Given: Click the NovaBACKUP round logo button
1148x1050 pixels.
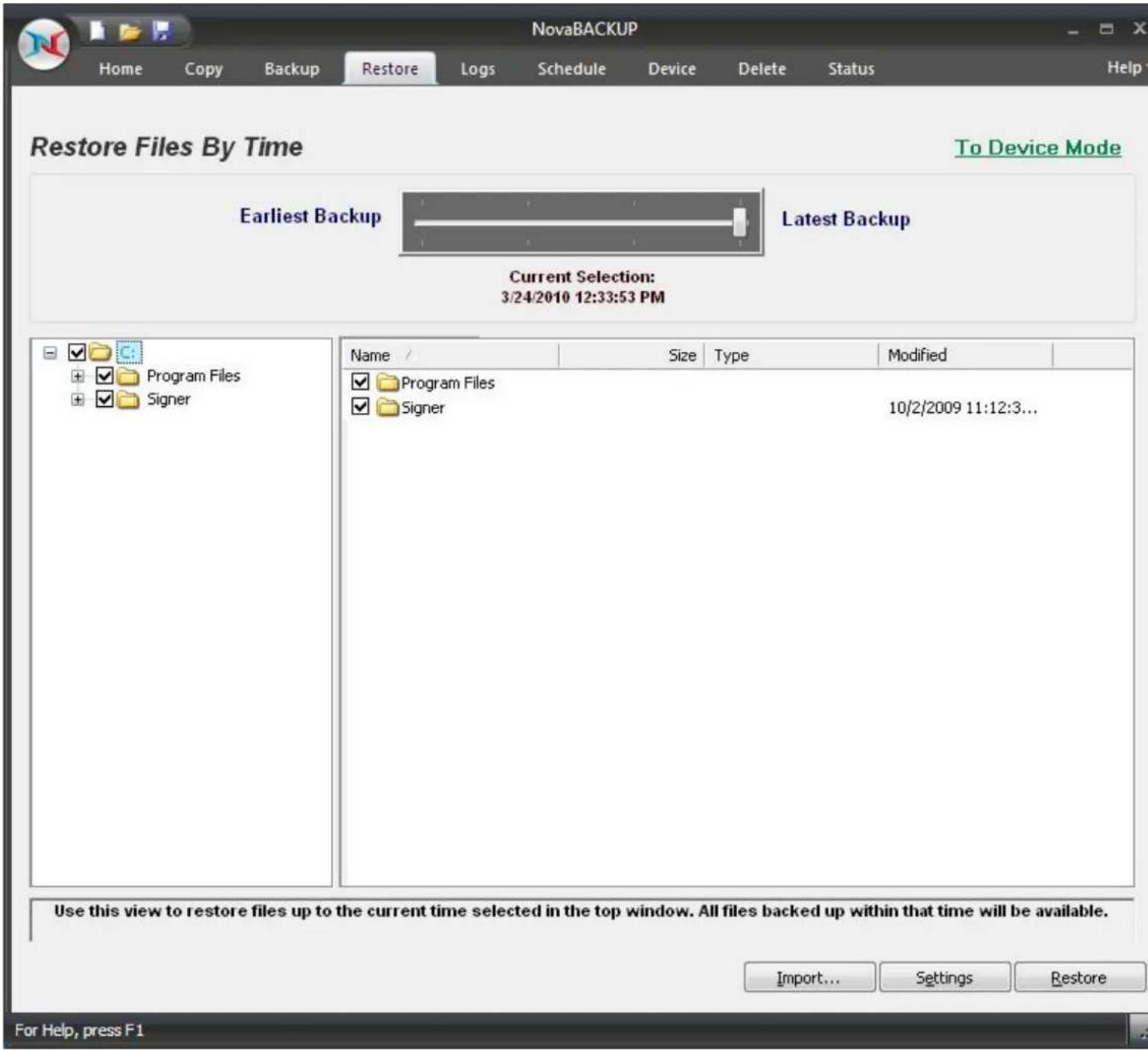Looking at the screenshot, I should tap(44, 43).
